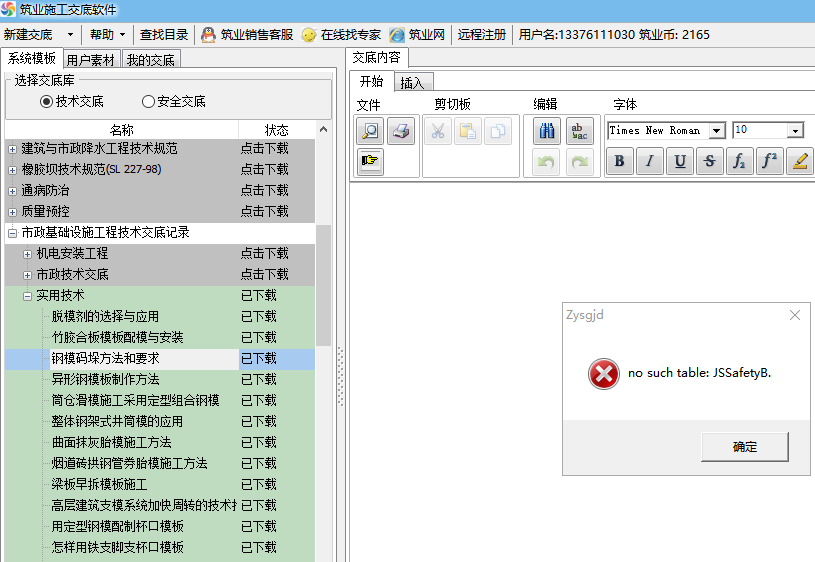Expand the 机电安装工程 tree node
The width and height of the screenshot is (815, 562).
(28, 254)
